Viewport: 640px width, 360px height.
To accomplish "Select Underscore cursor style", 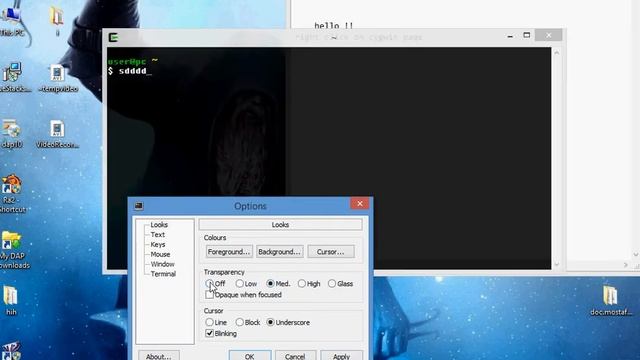I will 270,322.
